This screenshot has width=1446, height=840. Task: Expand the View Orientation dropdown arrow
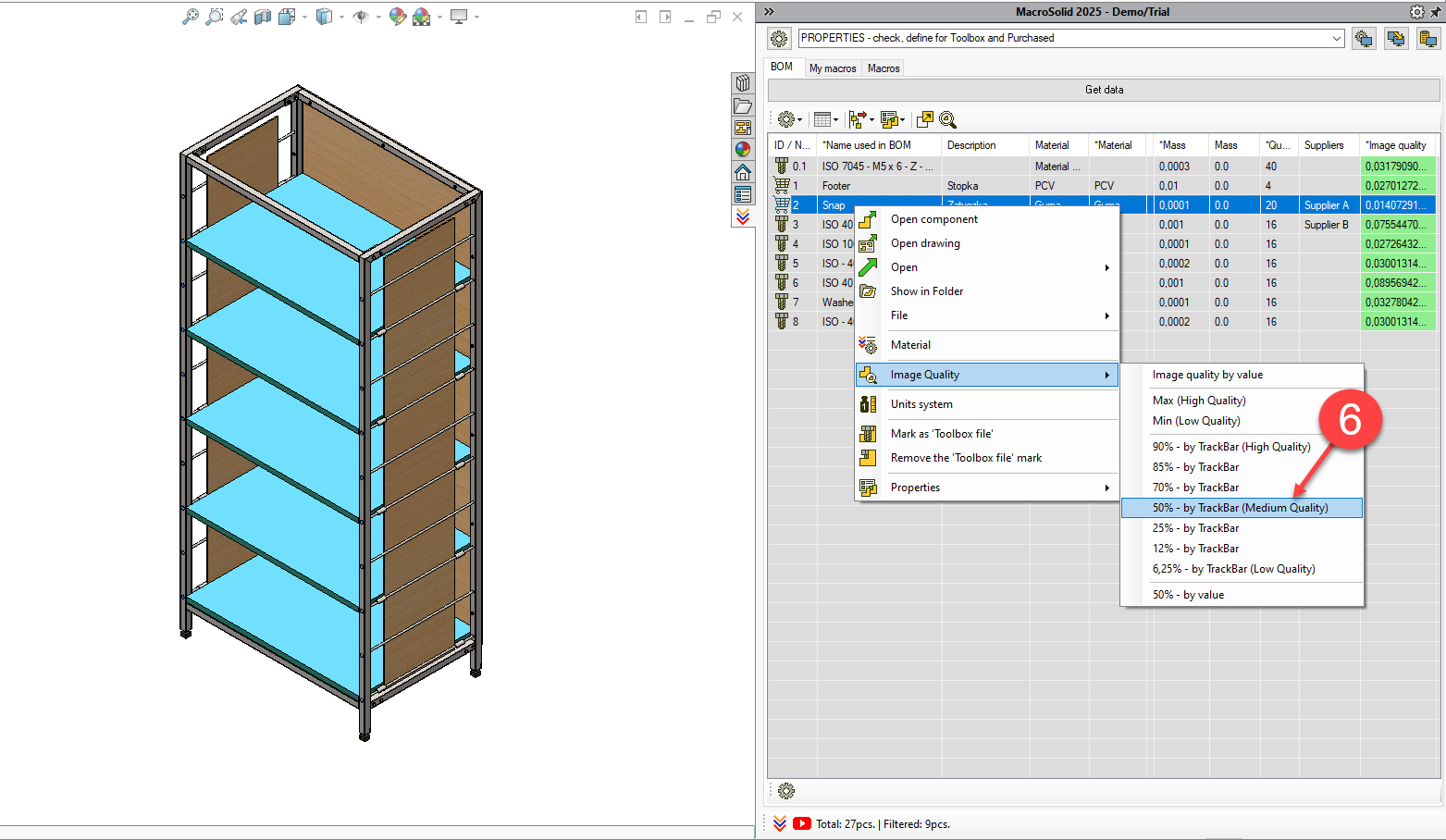coord(304,17)
